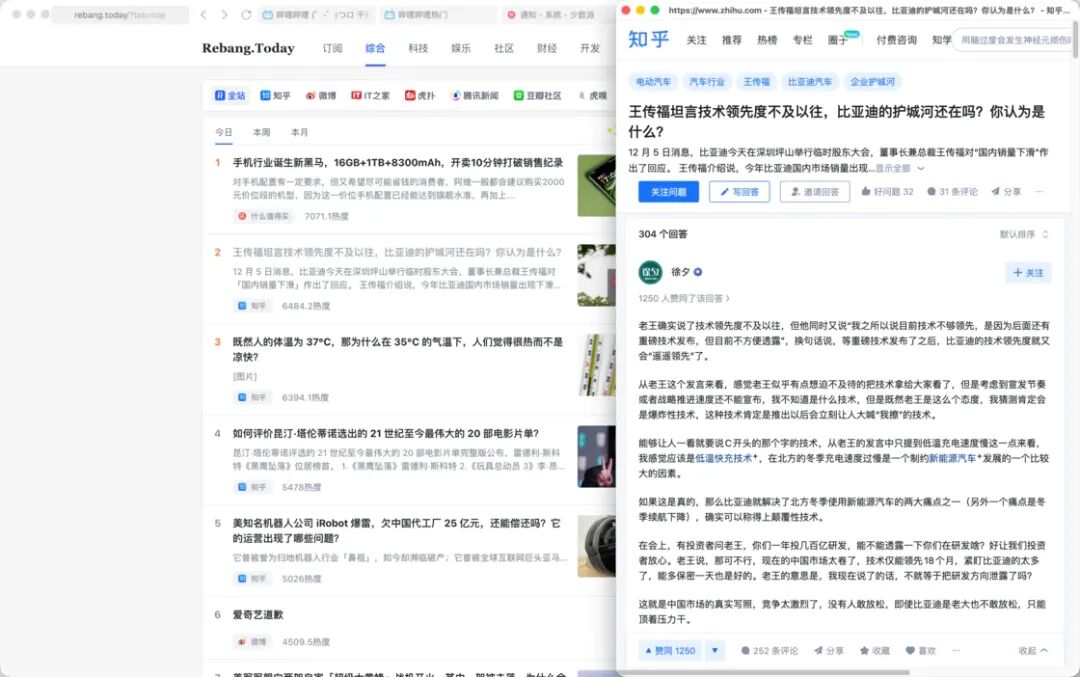This screenshot has height=677, width=1080.
Task: Open the 既然人的体温为37°C headline
Action: click(x=398, y=349)
